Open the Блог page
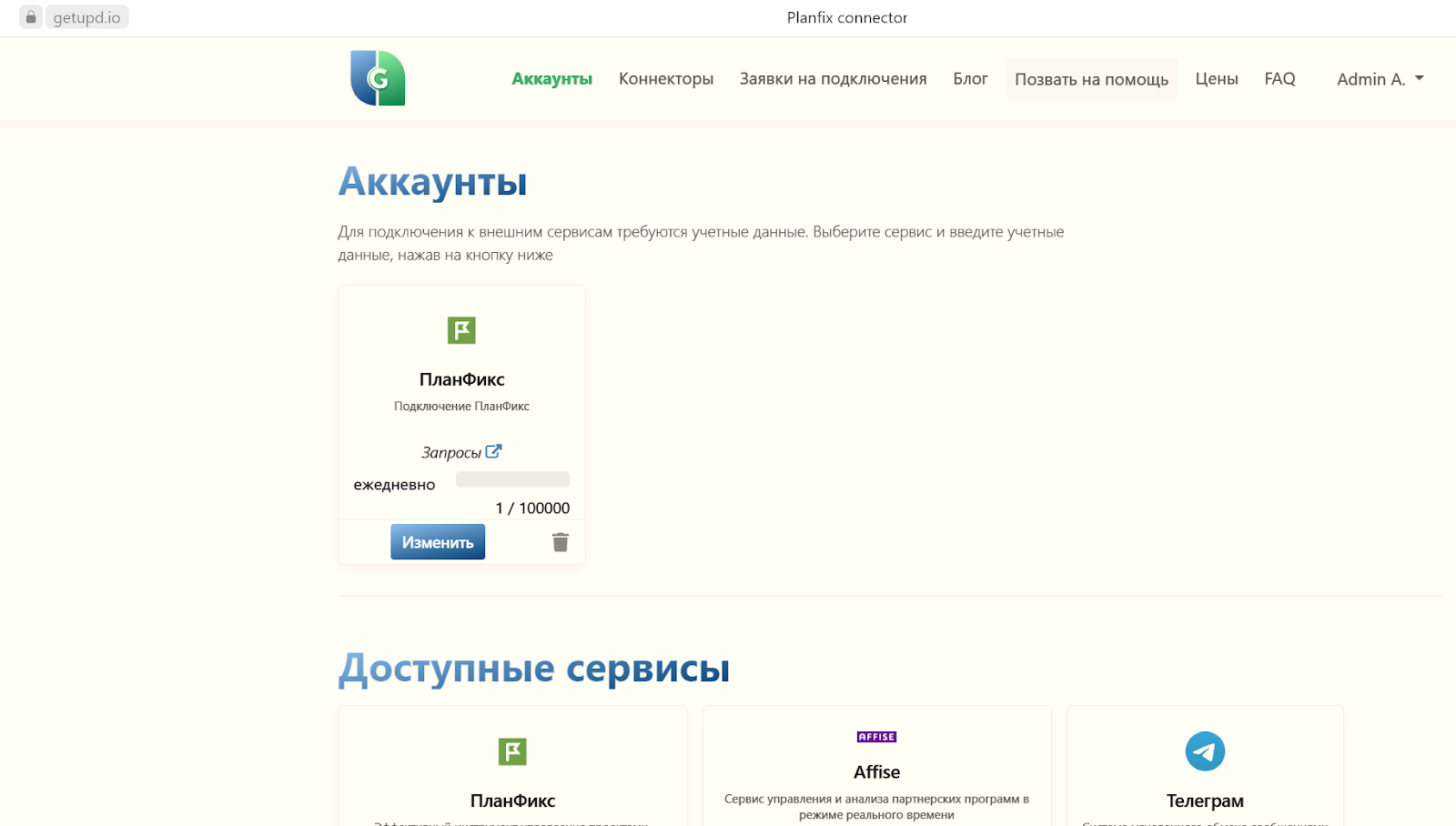1456x826 pixels. coord(970,79)
